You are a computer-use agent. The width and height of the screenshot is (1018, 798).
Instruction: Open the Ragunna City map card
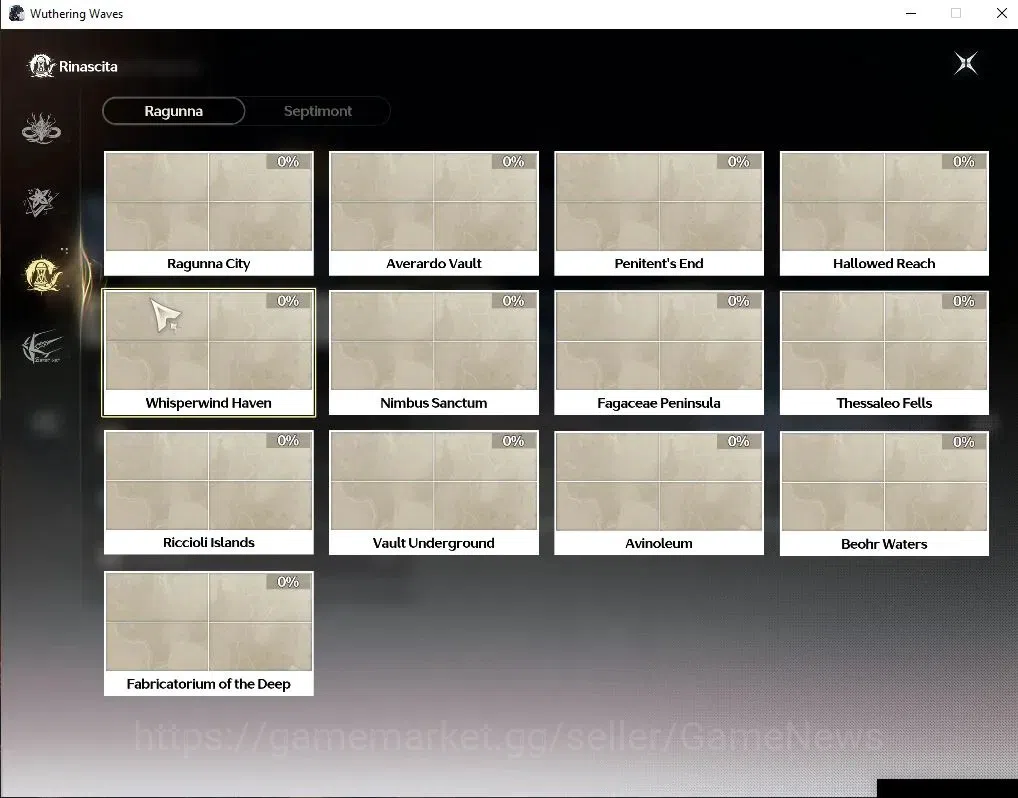pyautogui.click(x=208, y=214)
